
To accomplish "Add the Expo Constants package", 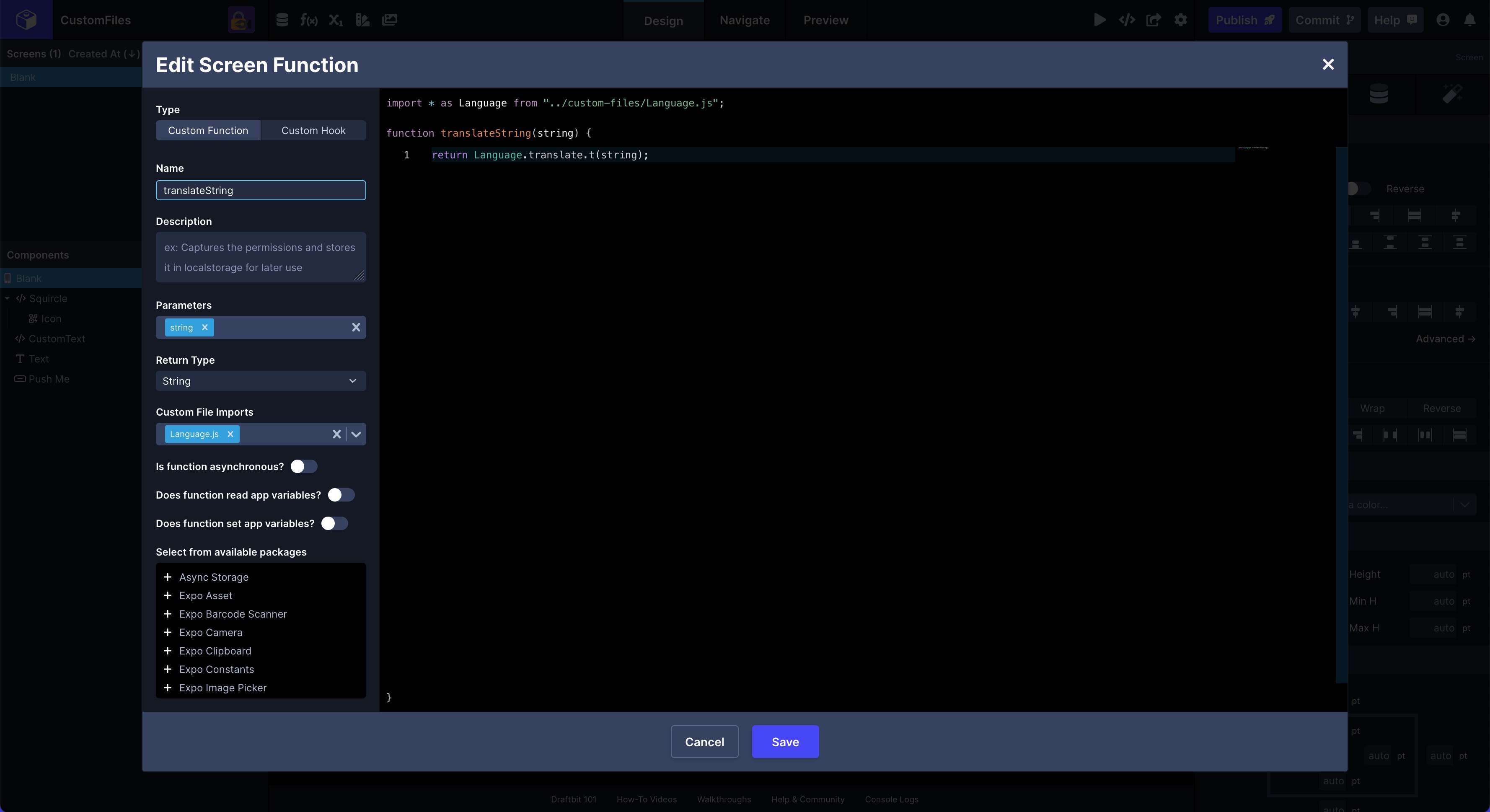I will pos(168,669).
